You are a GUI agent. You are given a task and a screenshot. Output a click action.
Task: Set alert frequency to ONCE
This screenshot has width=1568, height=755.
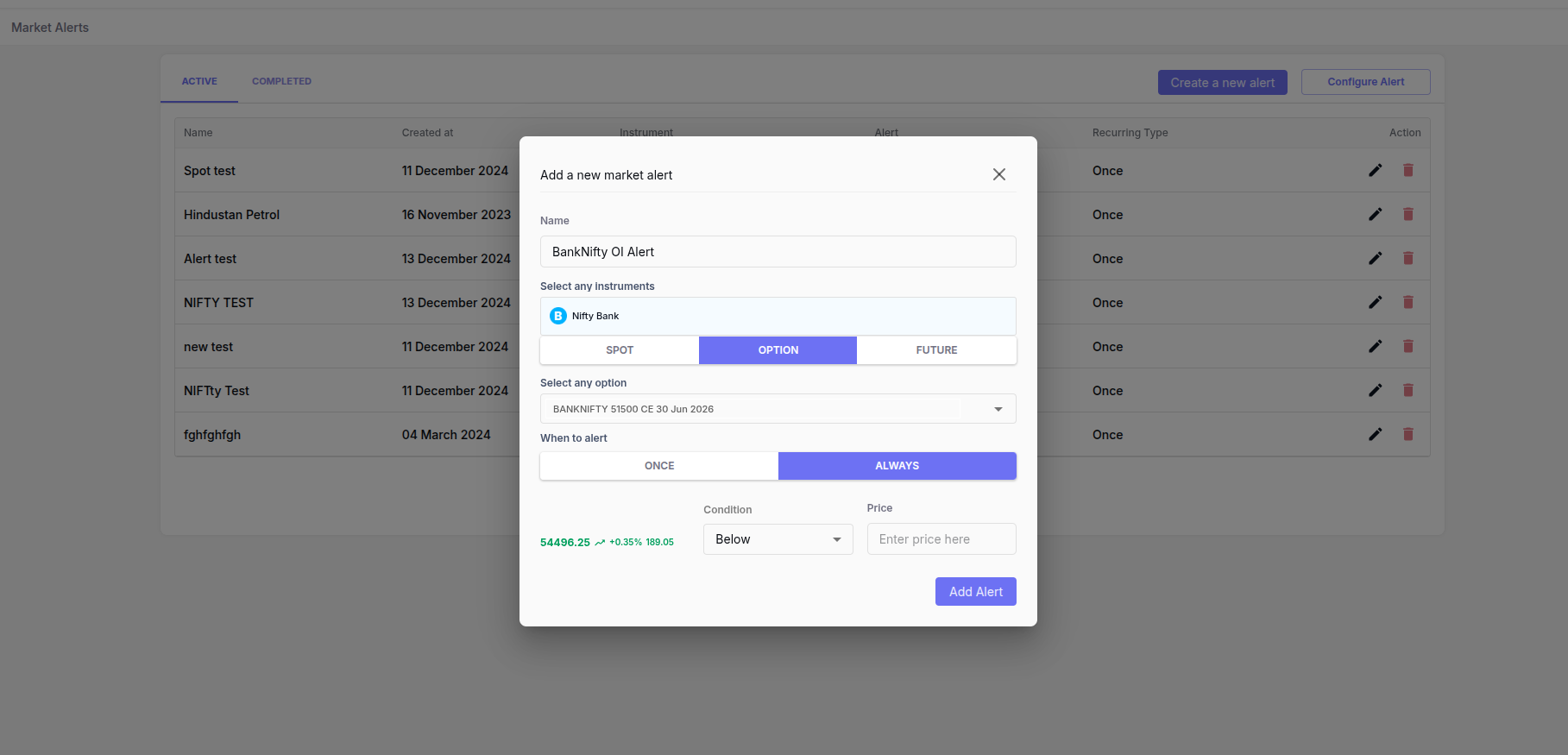659,466
